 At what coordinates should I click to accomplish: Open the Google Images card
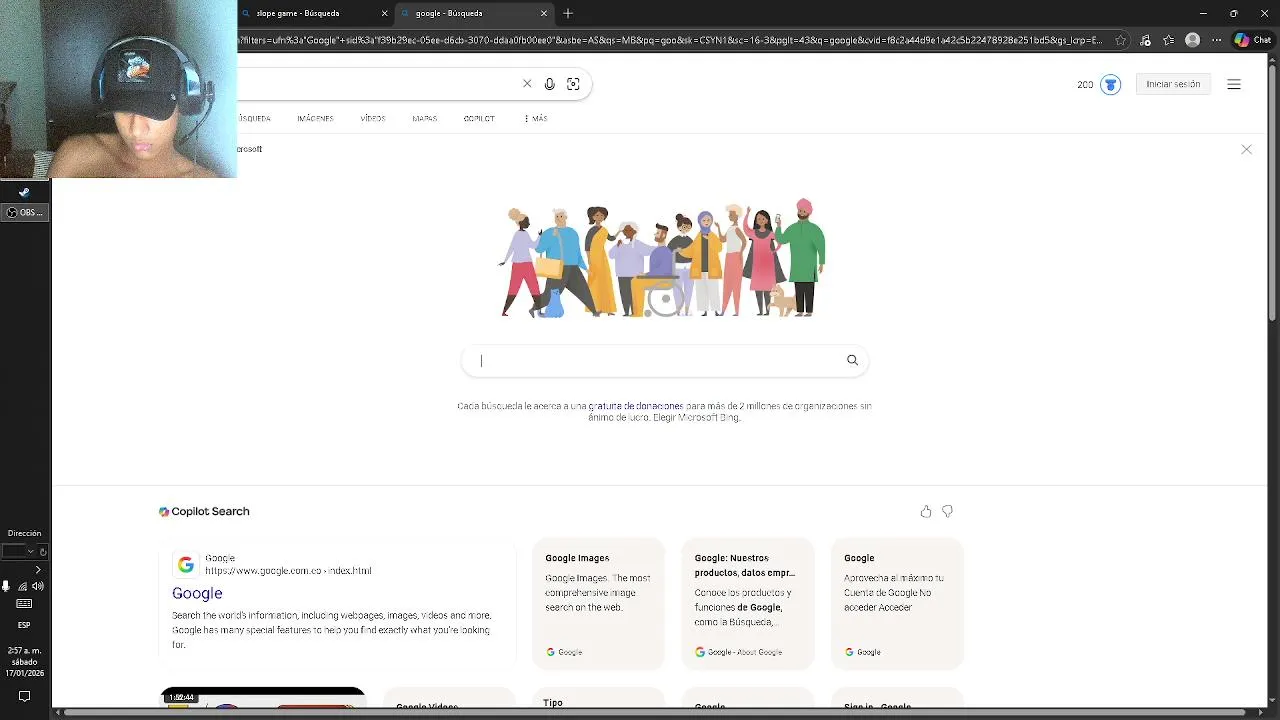click(x=598, y=604)
